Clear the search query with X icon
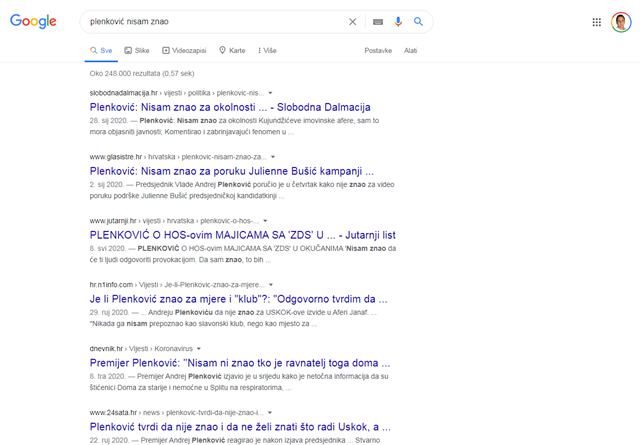The height and width of the screenshot is (445, 640). coord(352,21)
